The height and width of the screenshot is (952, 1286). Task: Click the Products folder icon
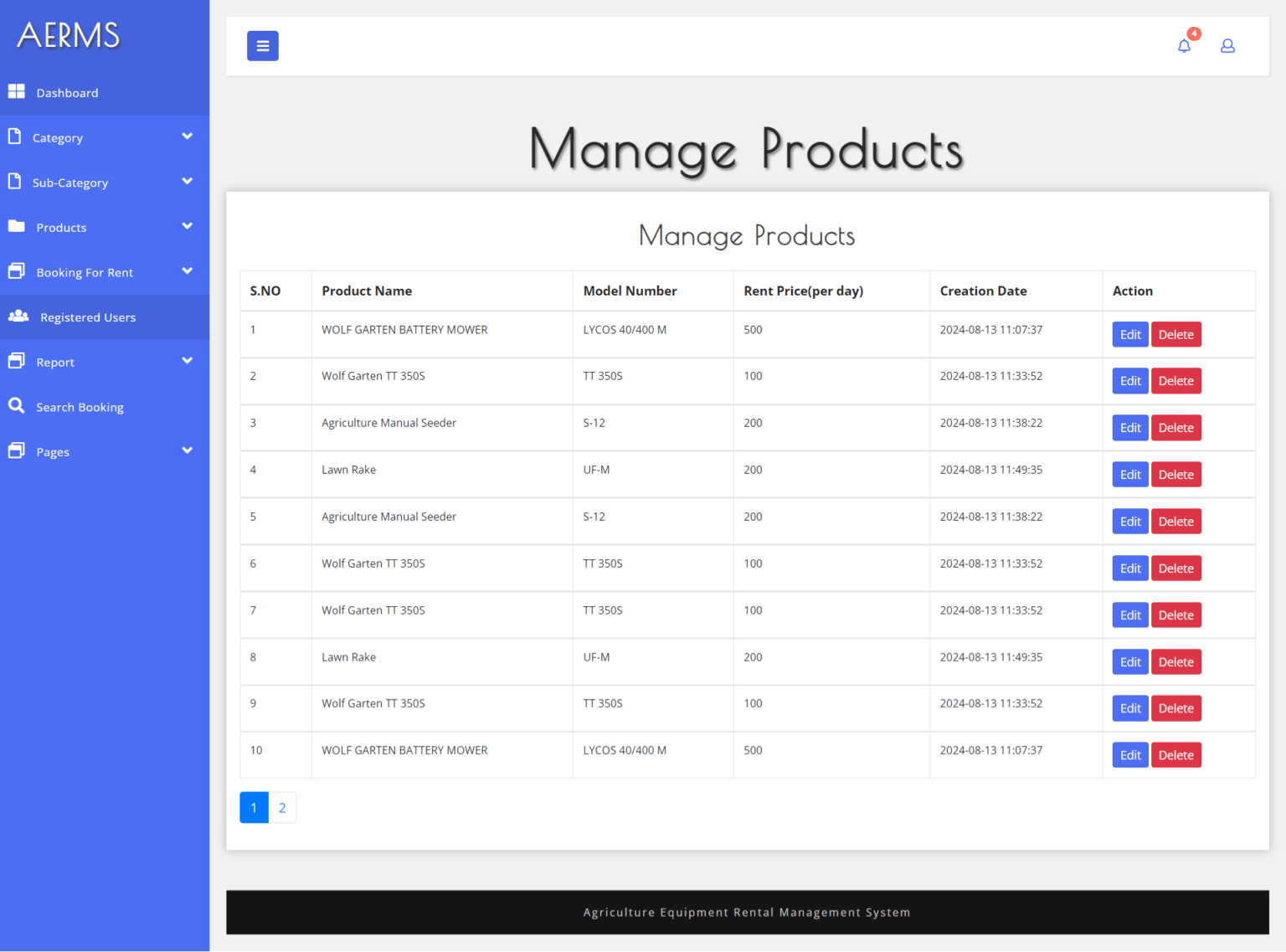coord(17,226)
